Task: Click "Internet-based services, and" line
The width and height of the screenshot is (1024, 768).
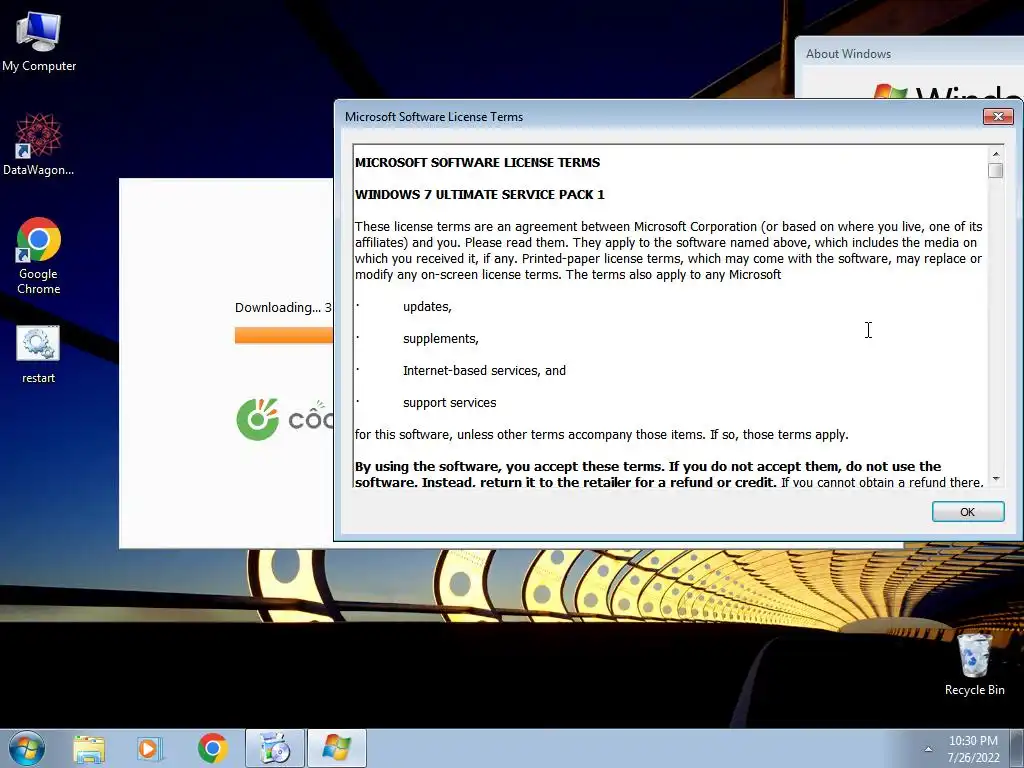Action: 484,371
